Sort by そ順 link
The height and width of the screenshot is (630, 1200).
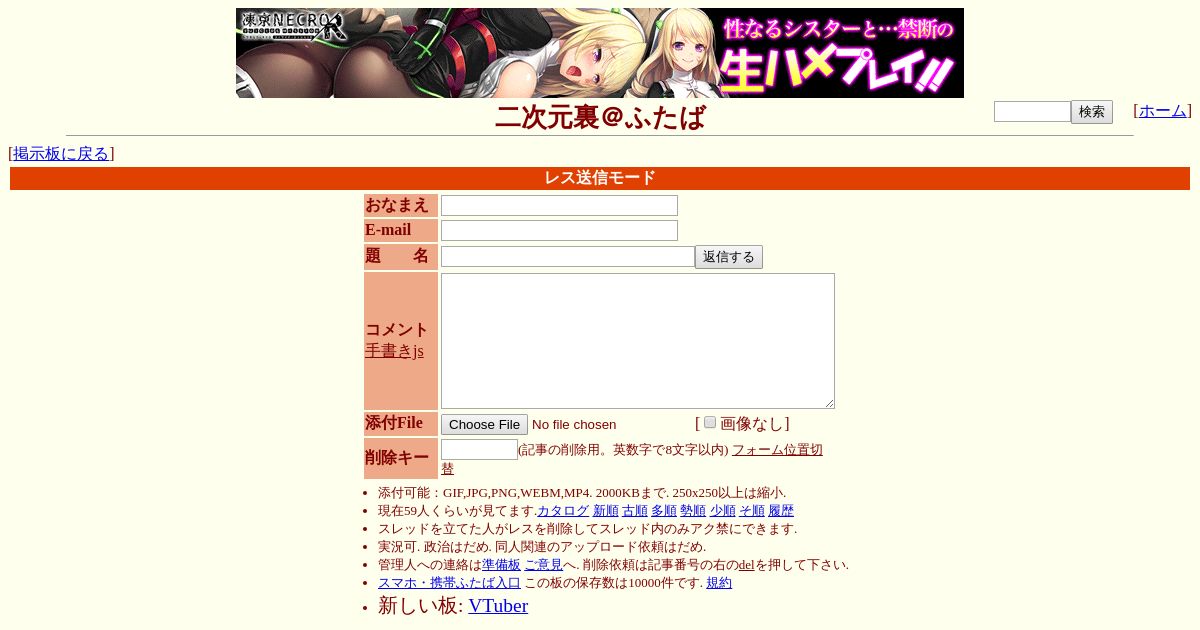pyautogui.click(x=752, y=511)
